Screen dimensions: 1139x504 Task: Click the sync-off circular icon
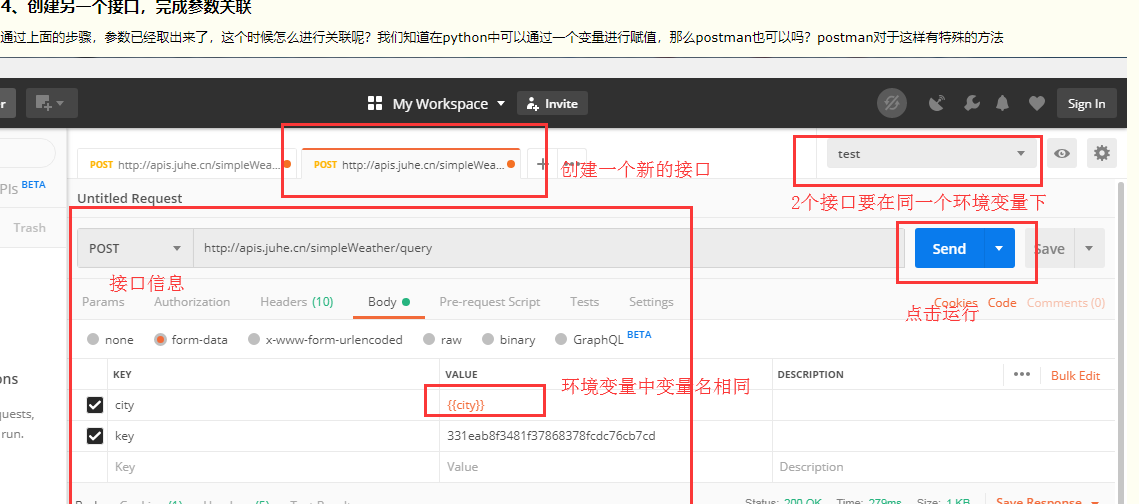(x=891, y=103)
